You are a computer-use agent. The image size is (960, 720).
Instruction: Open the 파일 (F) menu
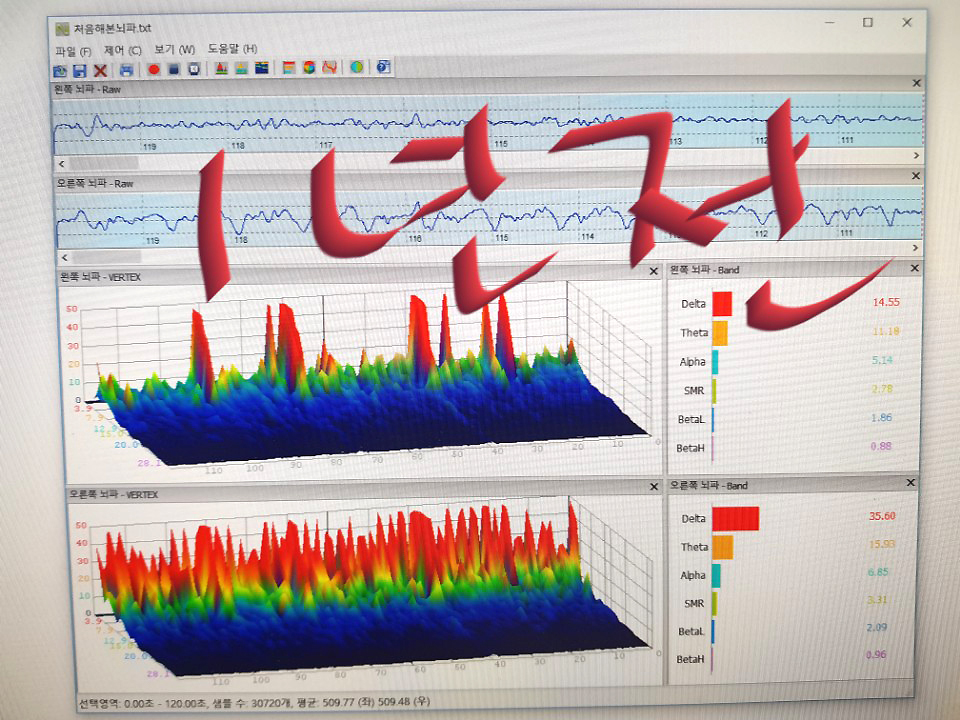coord(73,49)
